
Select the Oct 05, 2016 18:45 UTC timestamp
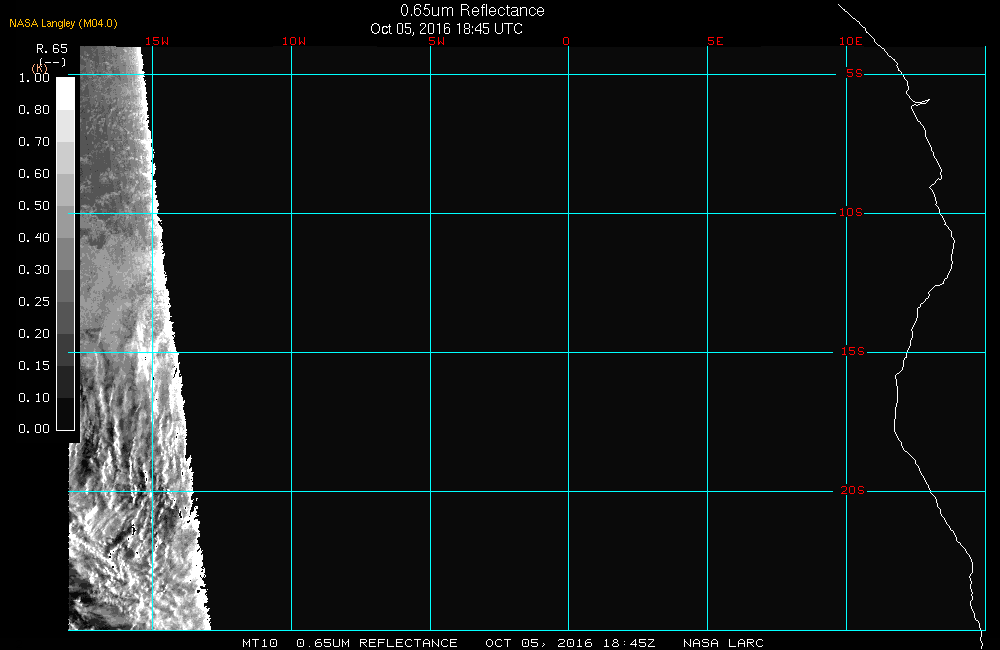pos(446,29)
